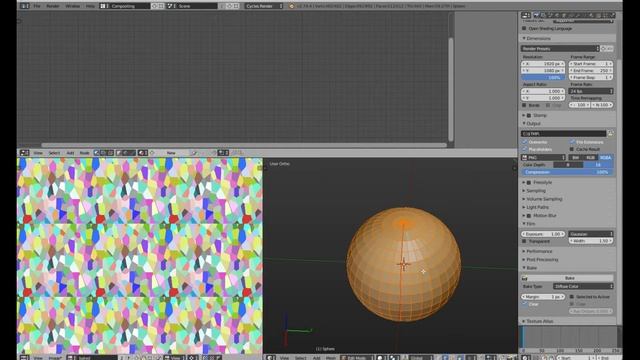The image size is (640, 360).
Task: Toggle the film Transparent checkbox
Action: click(524, 241)
